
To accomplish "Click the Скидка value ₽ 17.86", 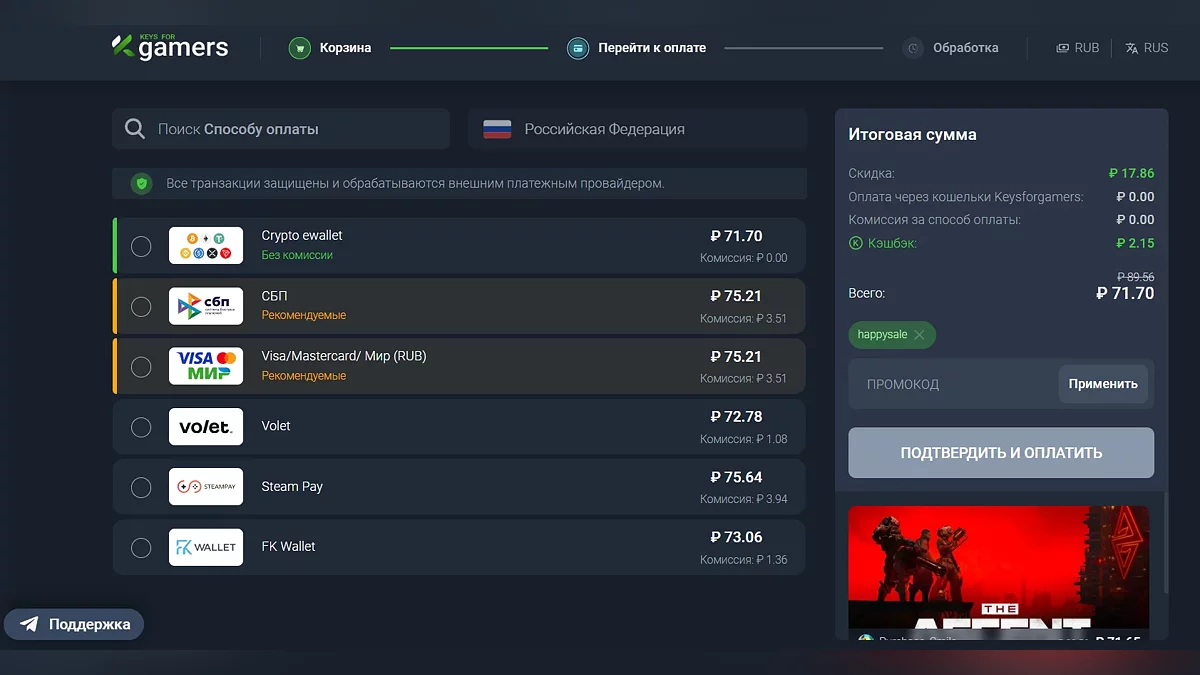I will [x=1131, y=173].
